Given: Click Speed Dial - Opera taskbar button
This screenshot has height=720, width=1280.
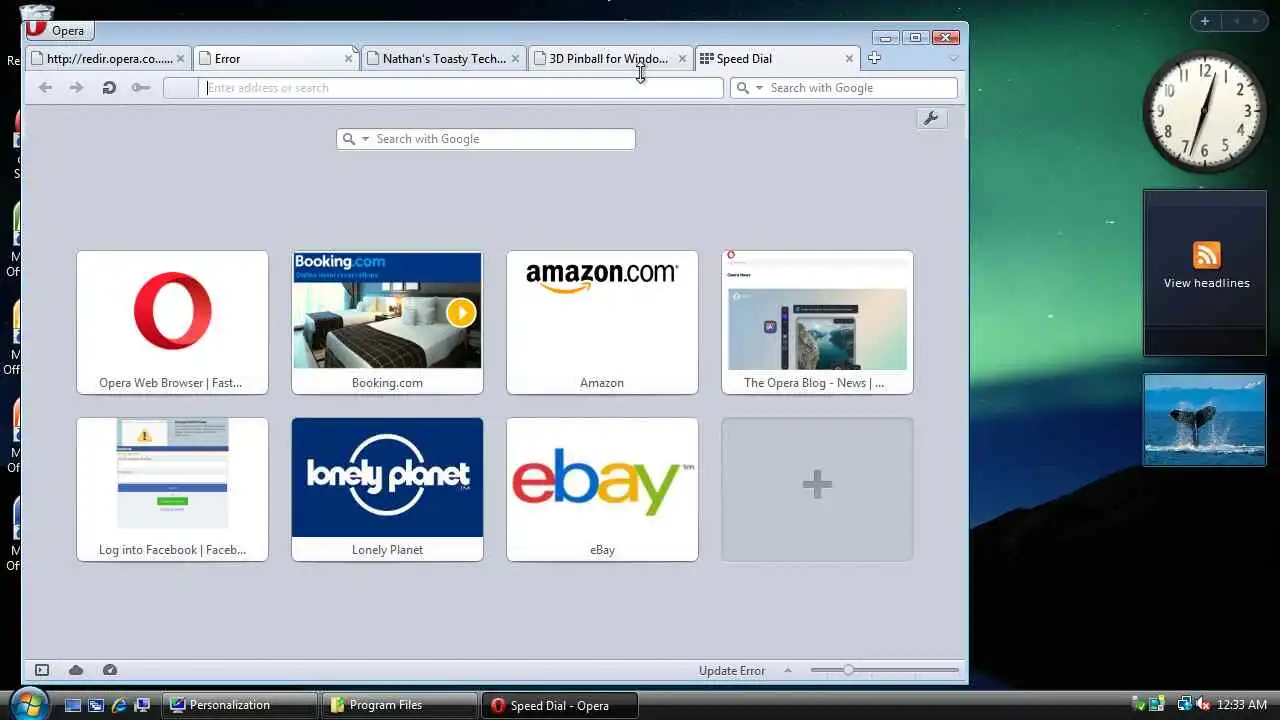Looking at the screenshot, I should 560,705.
